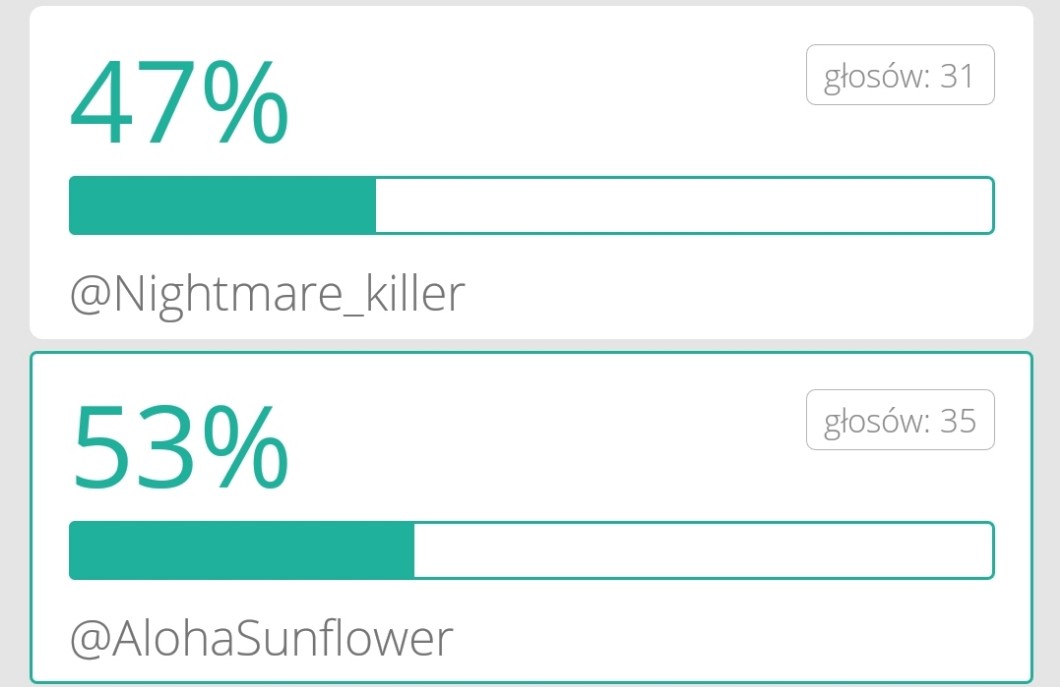Click the empty part of Nightmare_killer's progress bar
The image size is (1060, 687).
click(683, 205)
